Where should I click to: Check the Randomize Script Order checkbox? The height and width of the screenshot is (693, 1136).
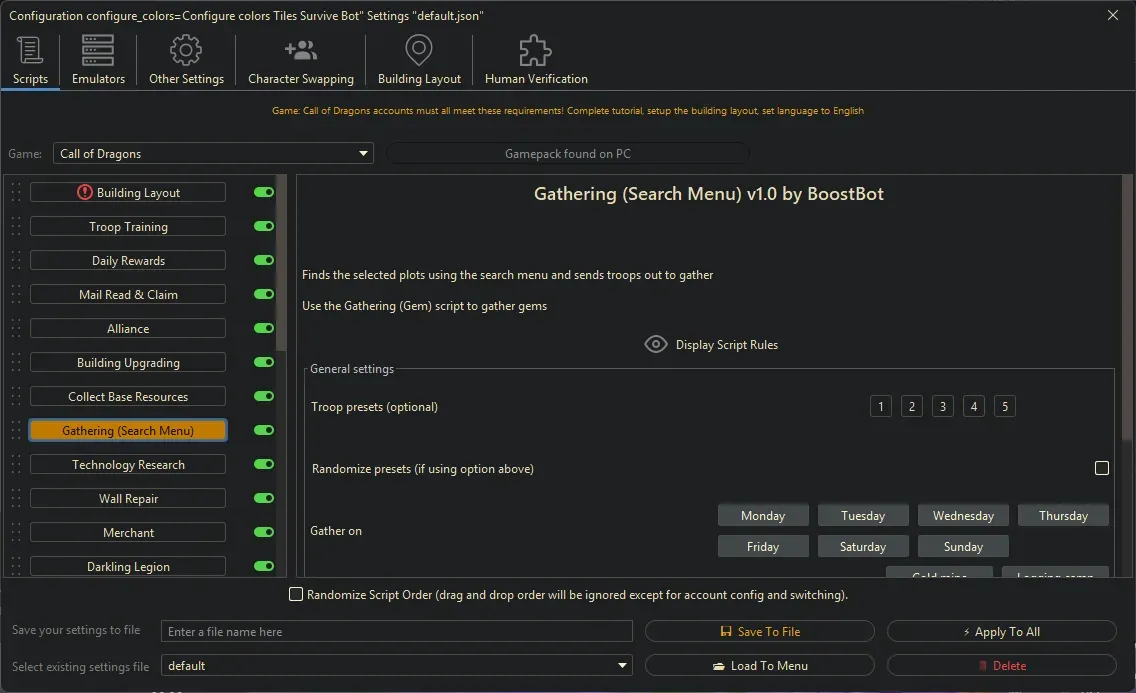pyautogui.click(x=296, y=594)
